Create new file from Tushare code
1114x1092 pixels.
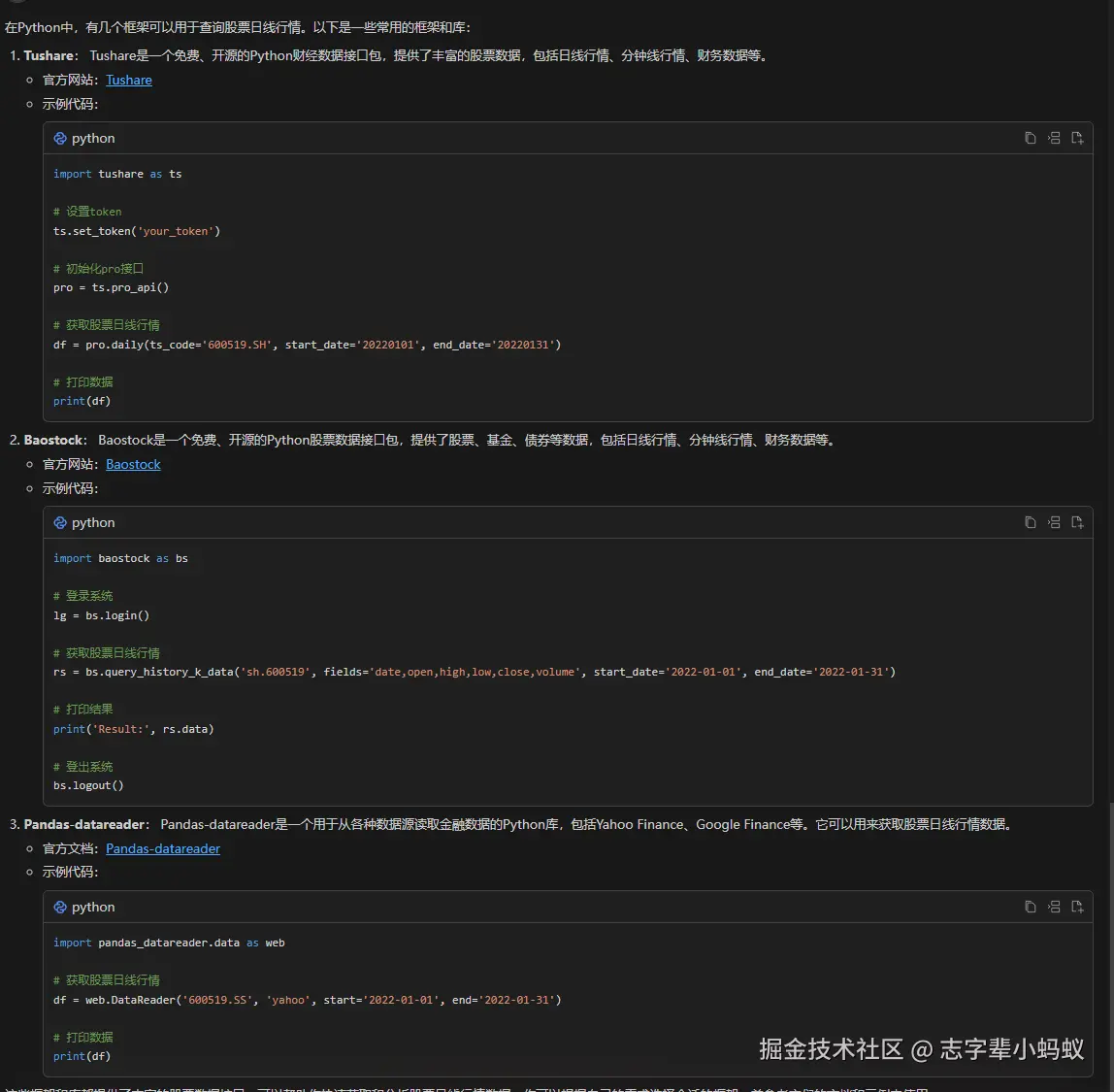coord(1077,138)
